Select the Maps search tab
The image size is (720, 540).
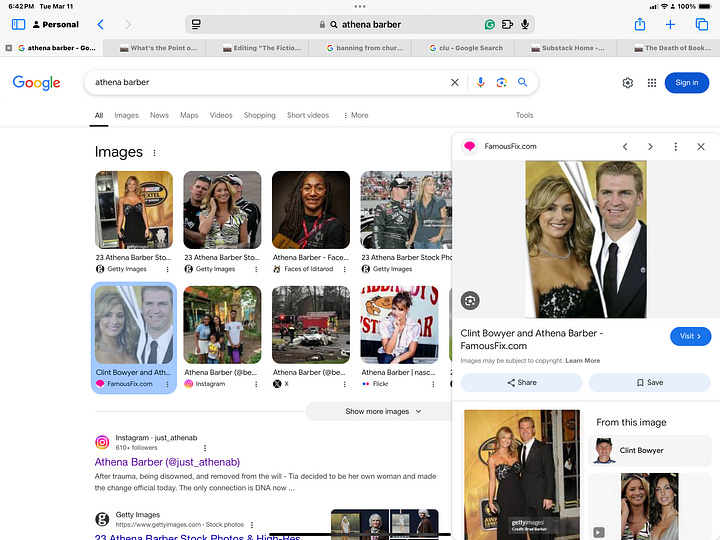[189, 115]
